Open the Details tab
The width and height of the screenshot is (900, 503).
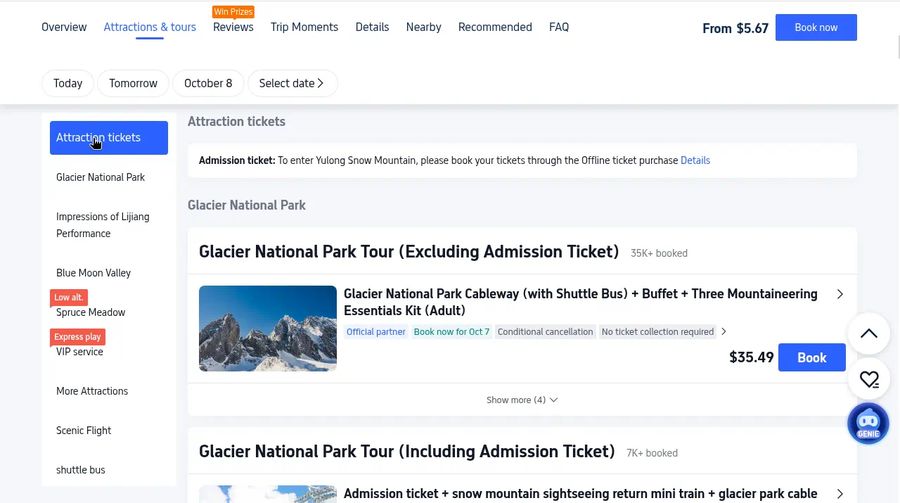[372, 27]
